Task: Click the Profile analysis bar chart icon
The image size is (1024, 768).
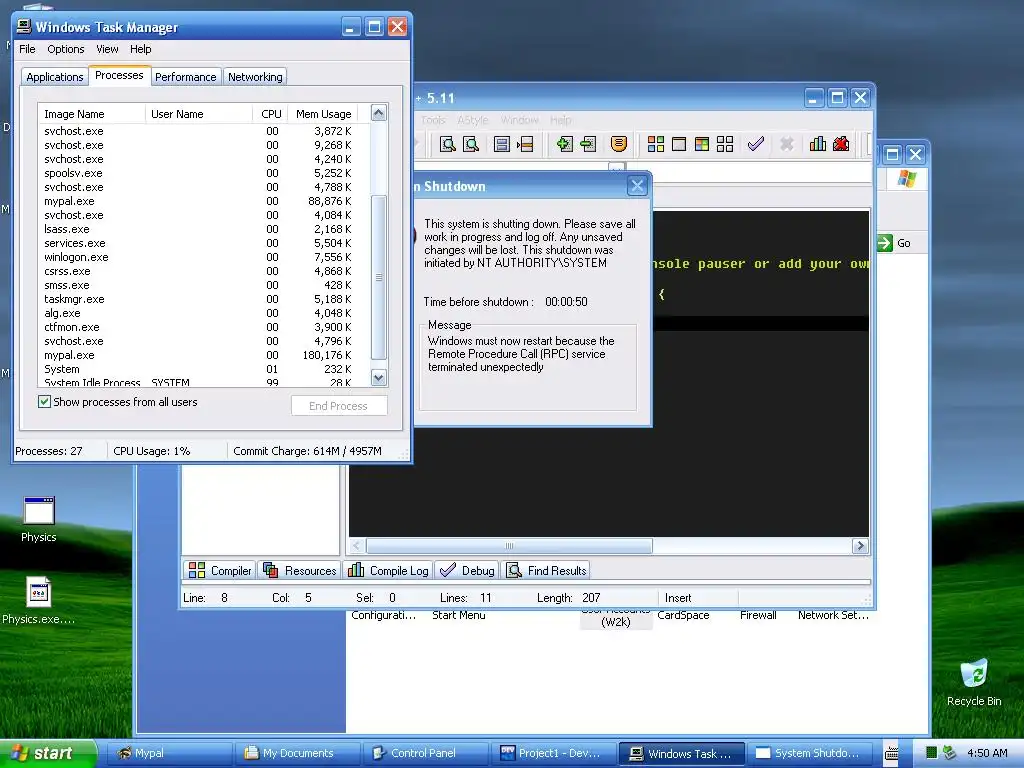Action: (818, 144)
